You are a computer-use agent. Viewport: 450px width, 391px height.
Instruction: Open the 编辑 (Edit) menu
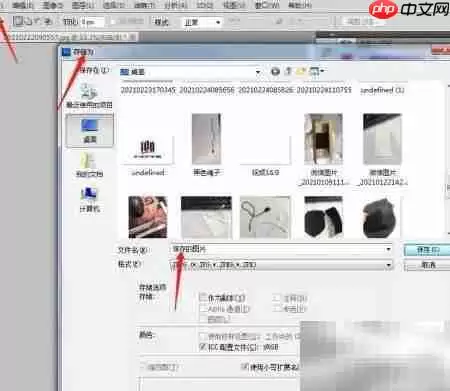[x=23, y=5]
